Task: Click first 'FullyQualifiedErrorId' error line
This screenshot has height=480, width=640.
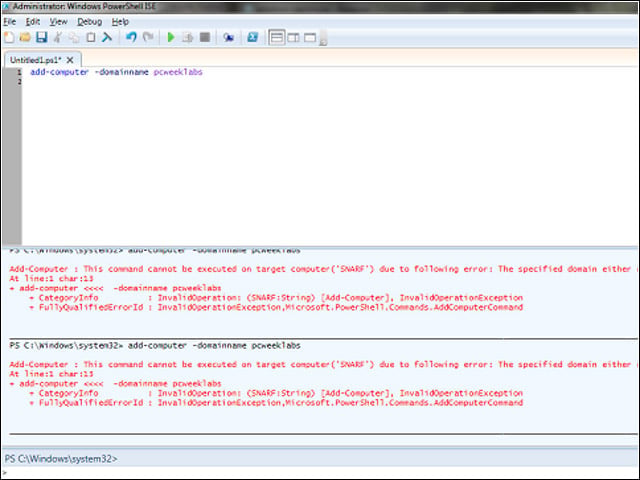Action: (x=276, y=307)
